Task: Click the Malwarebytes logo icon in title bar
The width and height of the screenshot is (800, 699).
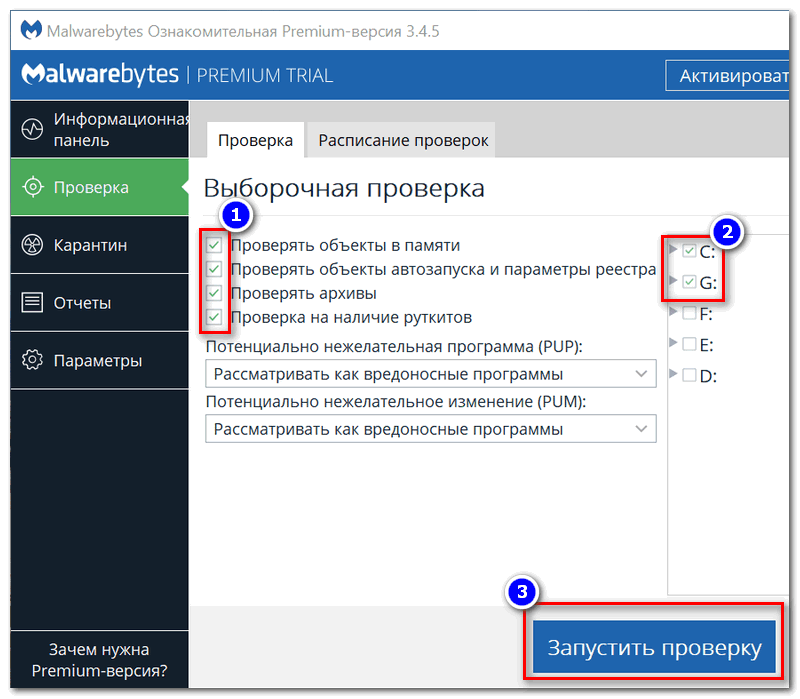Action: tap(31, 30)
